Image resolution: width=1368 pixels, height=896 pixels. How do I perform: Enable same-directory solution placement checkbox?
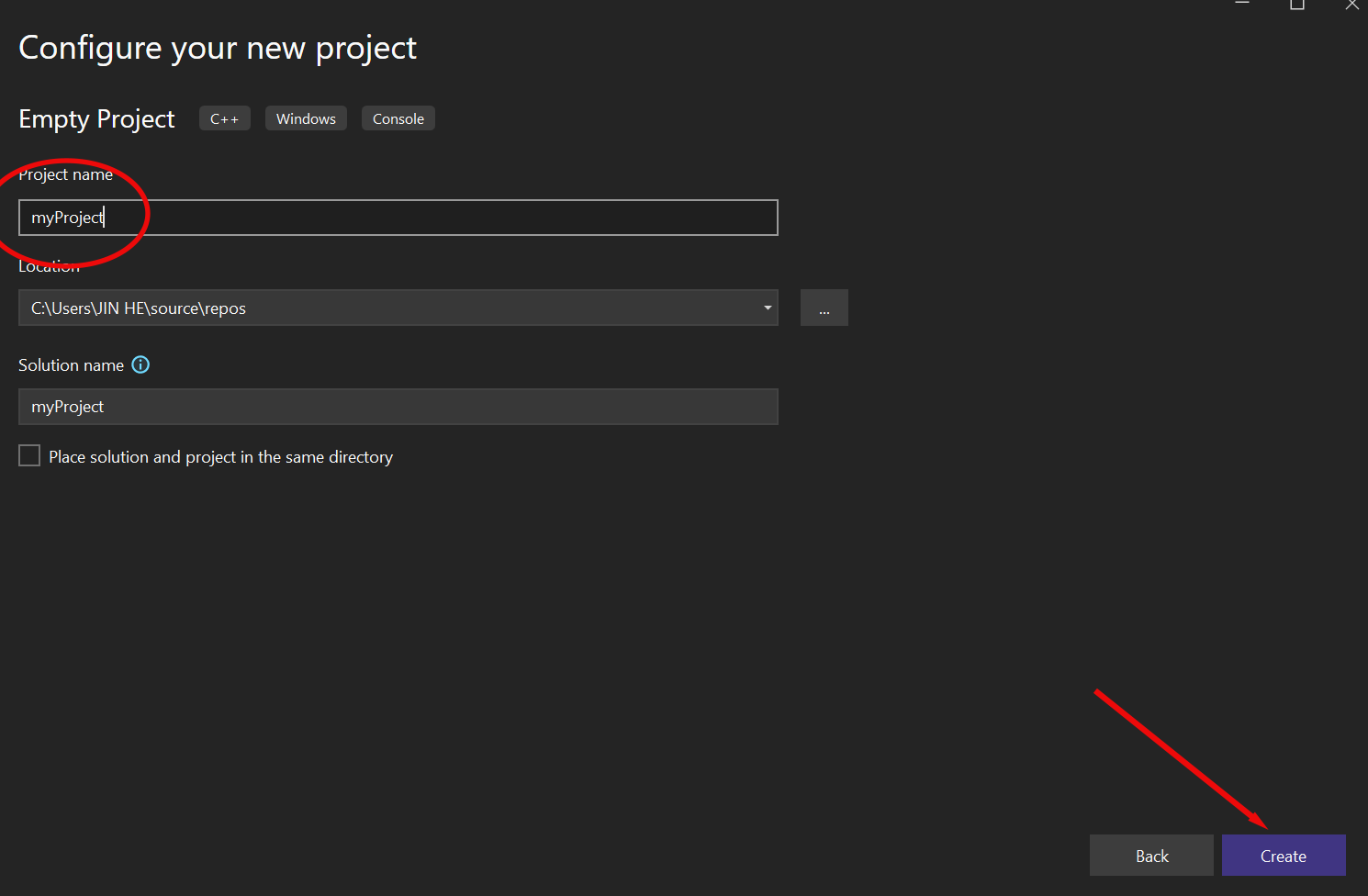[x=29, y=456]
